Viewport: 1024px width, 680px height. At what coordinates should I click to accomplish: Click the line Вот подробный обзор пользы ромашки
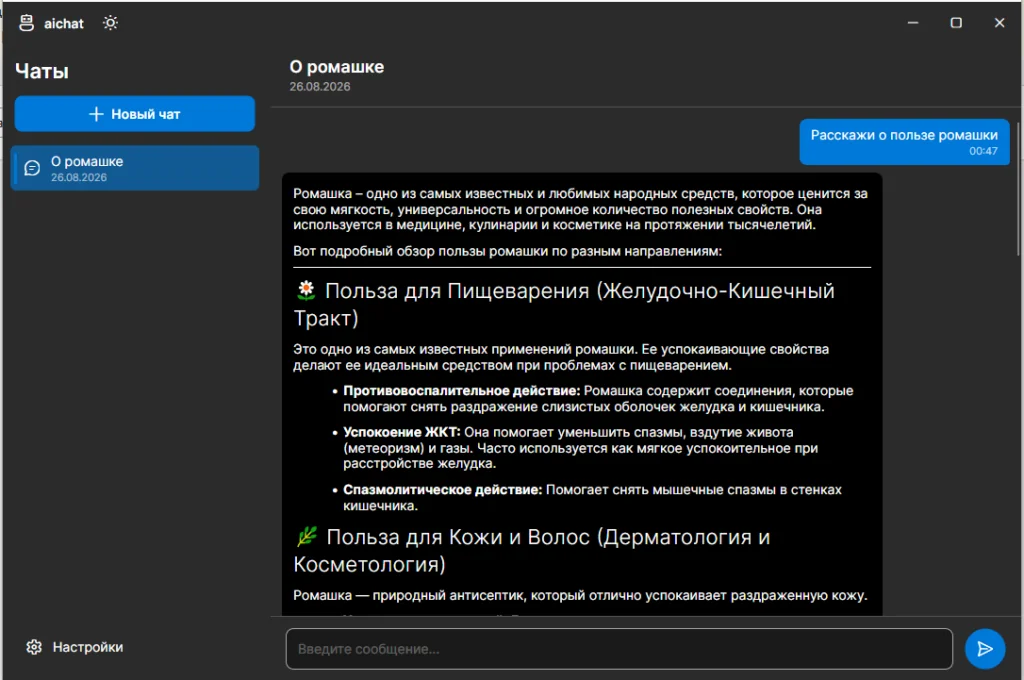point(507,251)
